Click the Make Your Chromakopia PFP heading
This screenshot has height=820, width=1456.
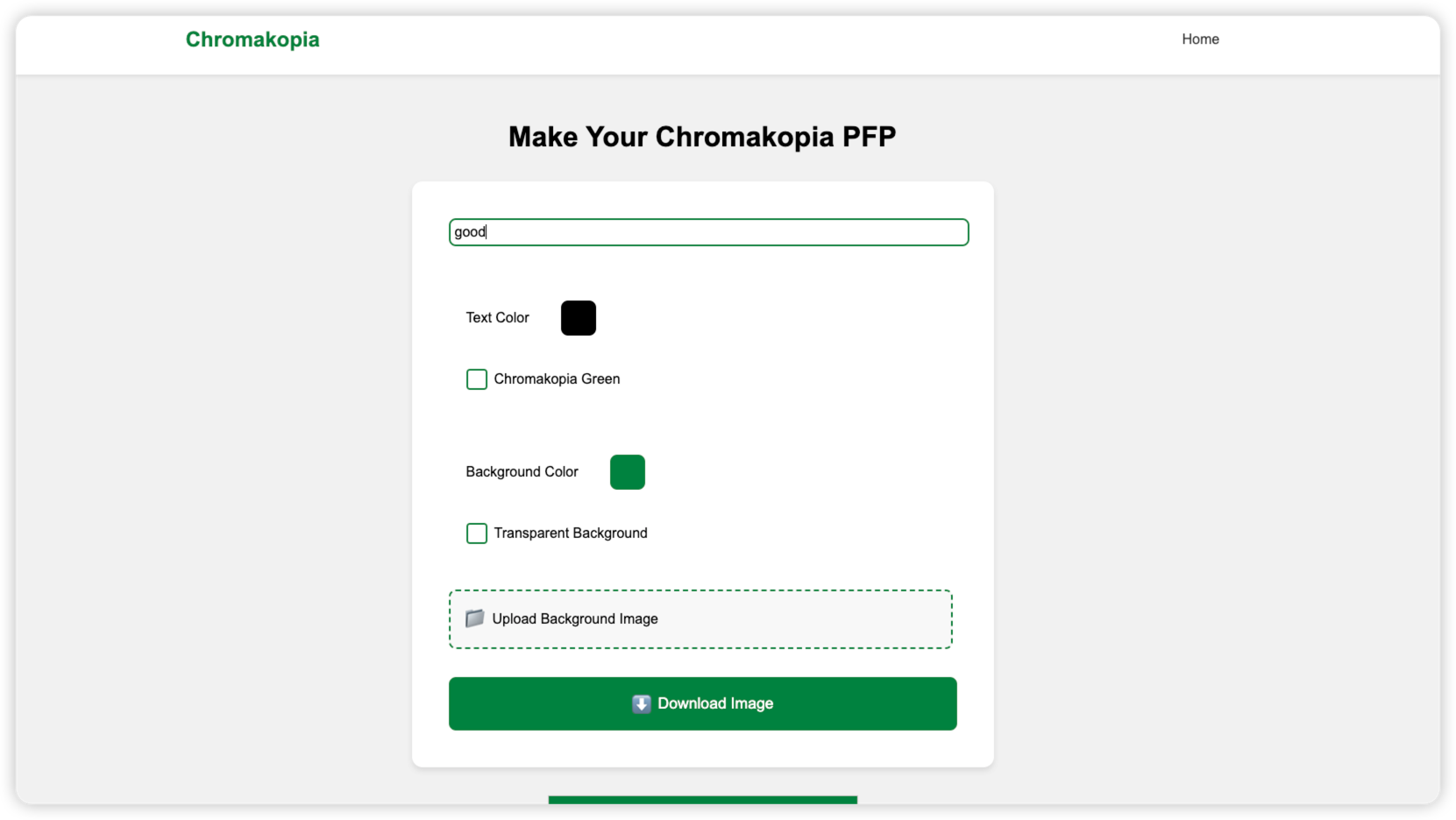click(701, 137)
